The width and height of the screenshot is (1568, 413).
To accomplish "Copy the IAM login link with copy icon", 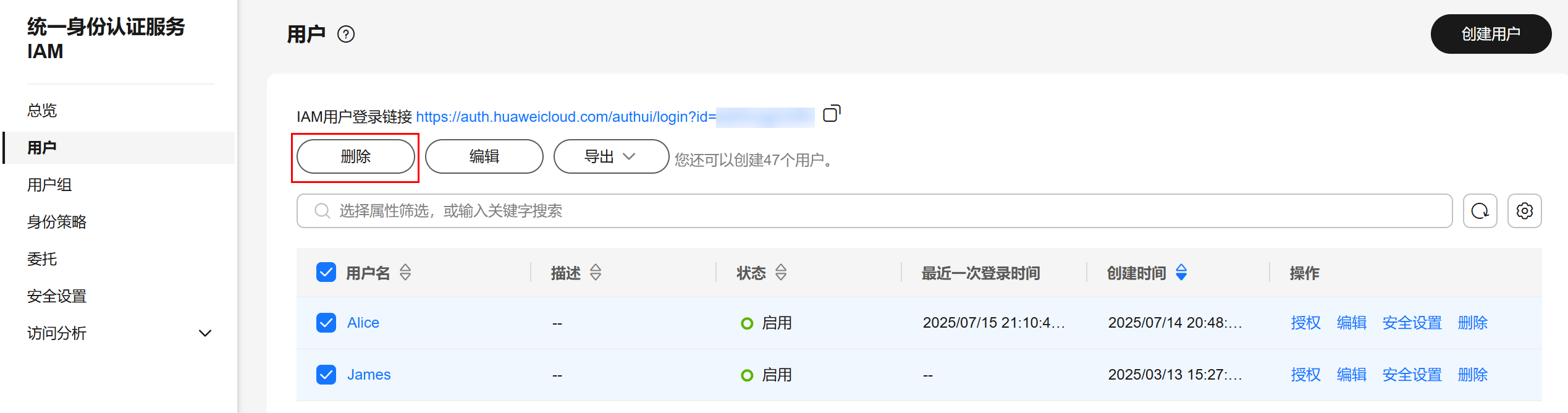I will pyautogui.click(x=832, y=114).
